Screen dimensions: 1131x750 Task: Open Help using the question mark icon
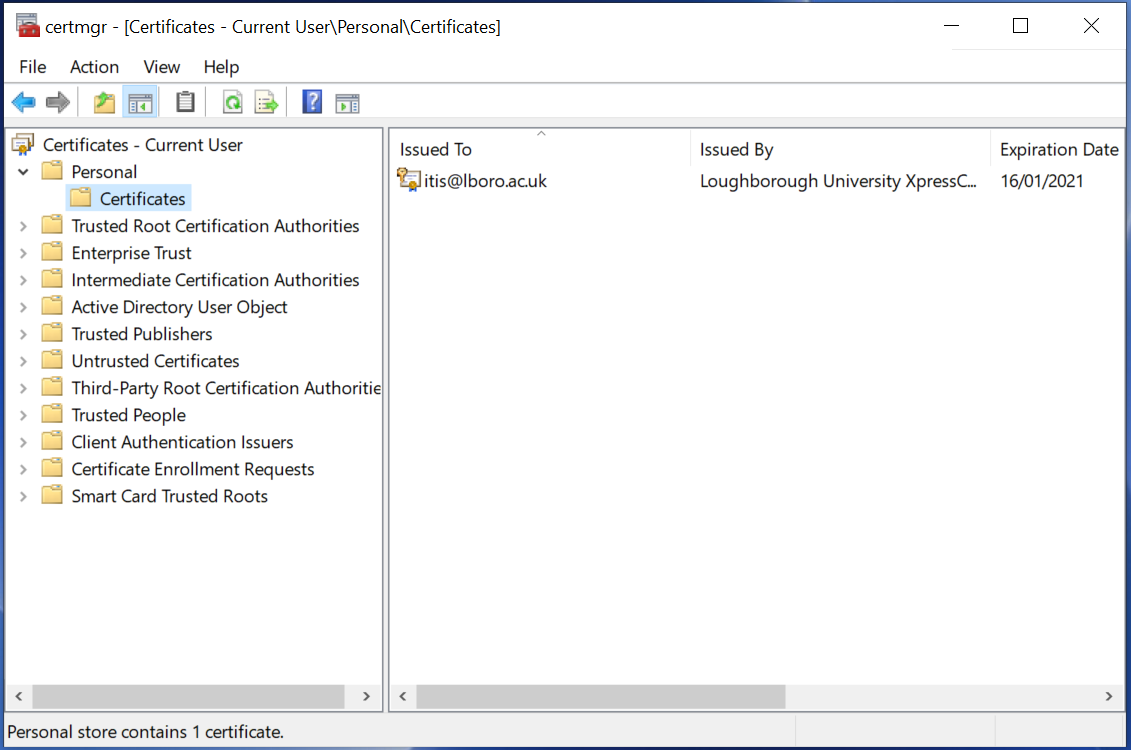[312, 101]
